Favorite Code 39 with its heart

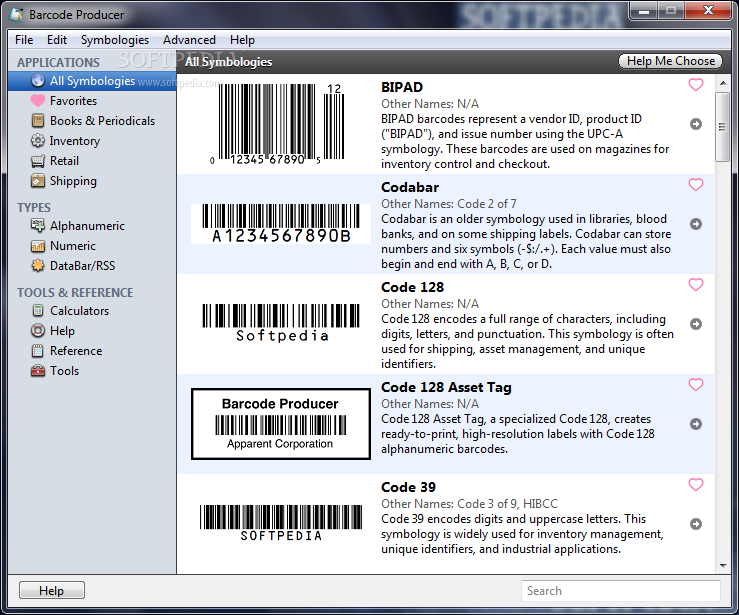tap(696, 484)
